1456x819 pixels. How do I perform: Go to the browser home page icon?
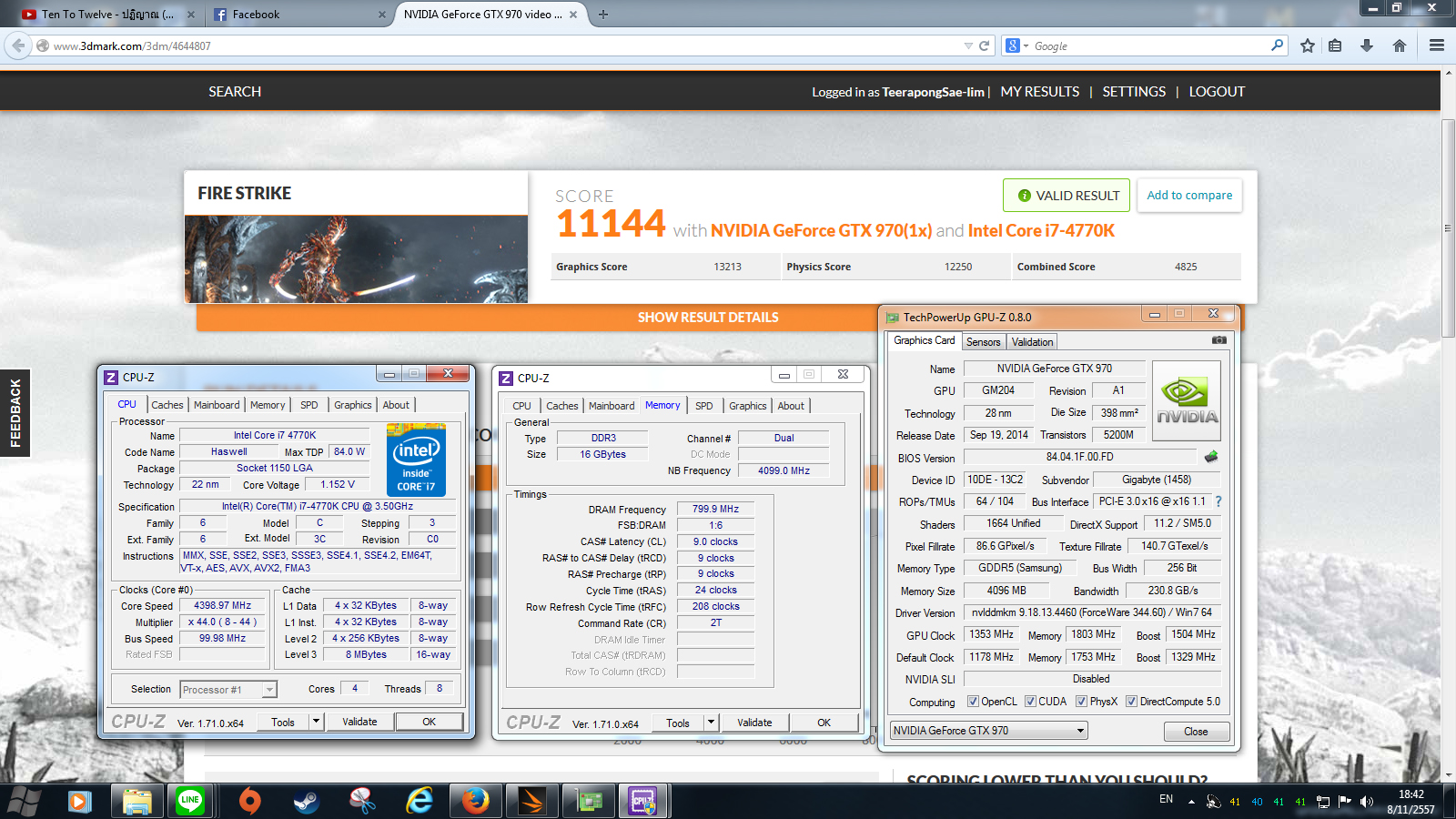pos(1400,45)
